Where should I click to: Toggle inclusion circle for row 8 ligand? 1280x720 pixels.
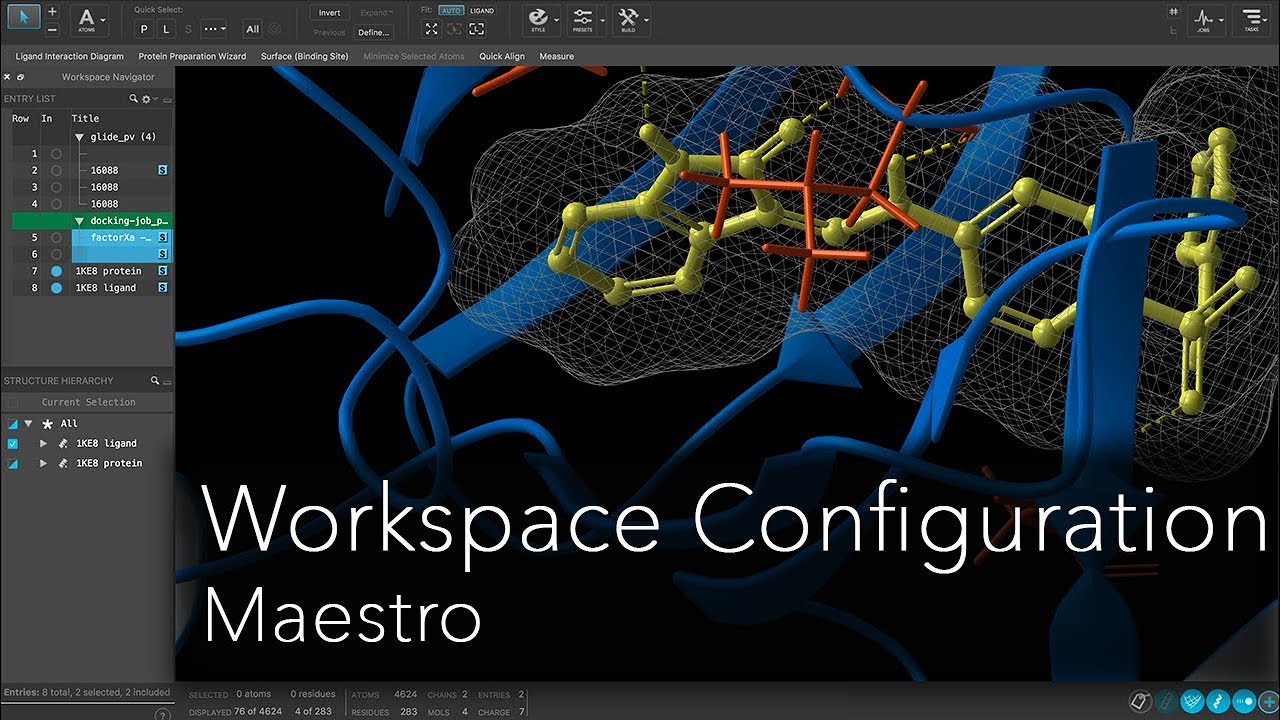click(x=56, y=288)
